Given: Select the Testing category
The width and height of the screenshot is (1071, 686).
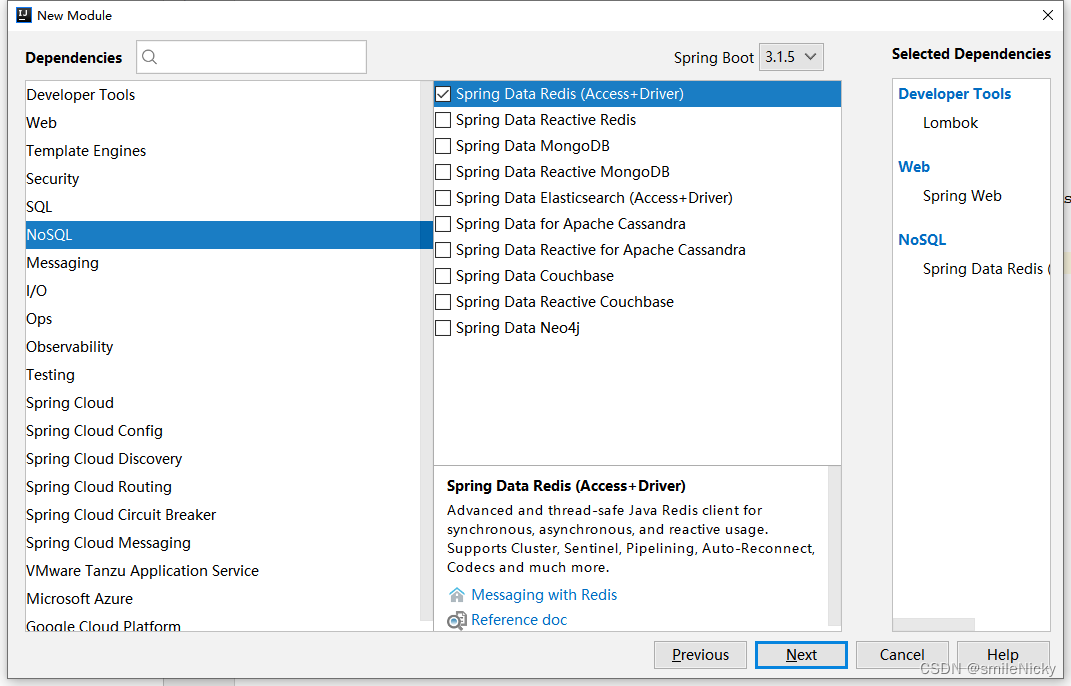Looking at the screenshot, I should coord(223,375).
